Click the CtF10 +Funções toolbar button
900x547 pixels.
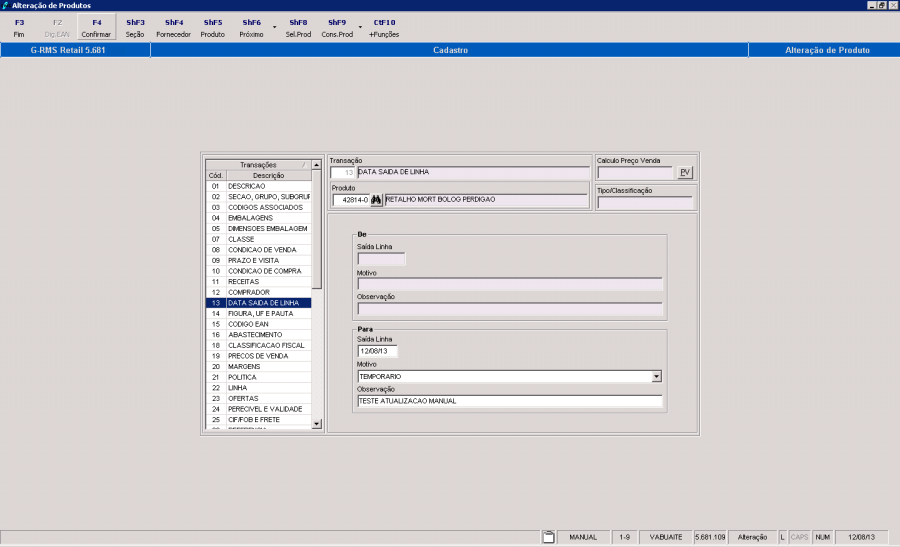pyautogui.click(x=384, y=28)
